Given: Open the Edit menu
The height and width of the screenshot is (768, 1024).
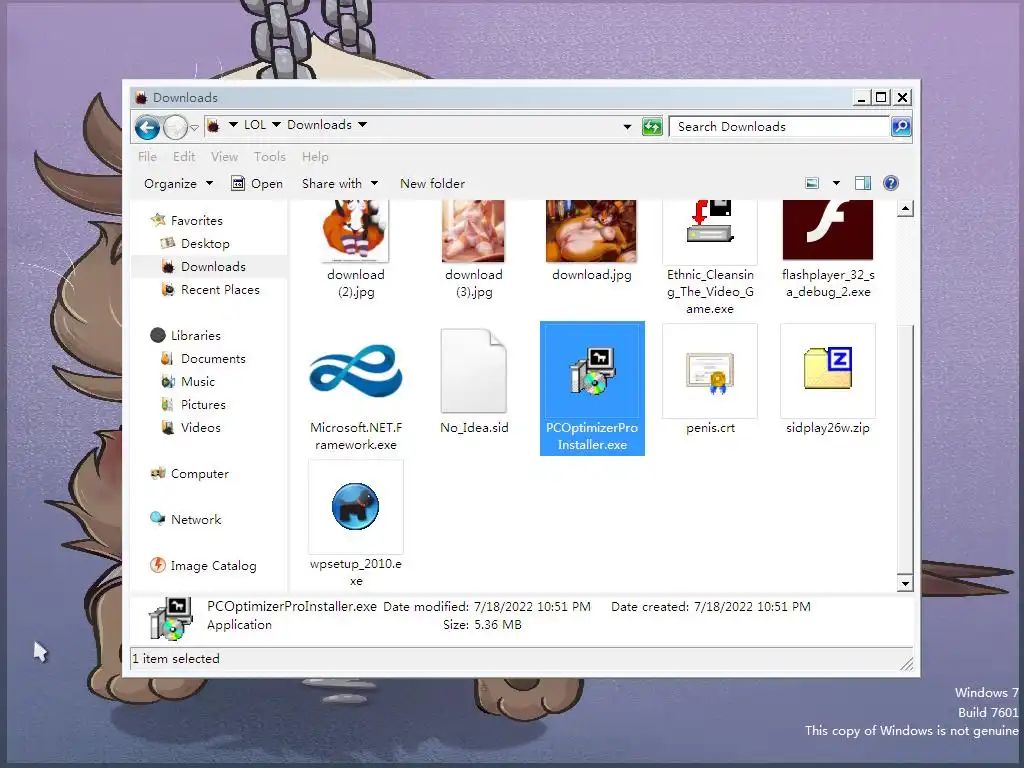Looking at the screenshot, I should 184,157.
